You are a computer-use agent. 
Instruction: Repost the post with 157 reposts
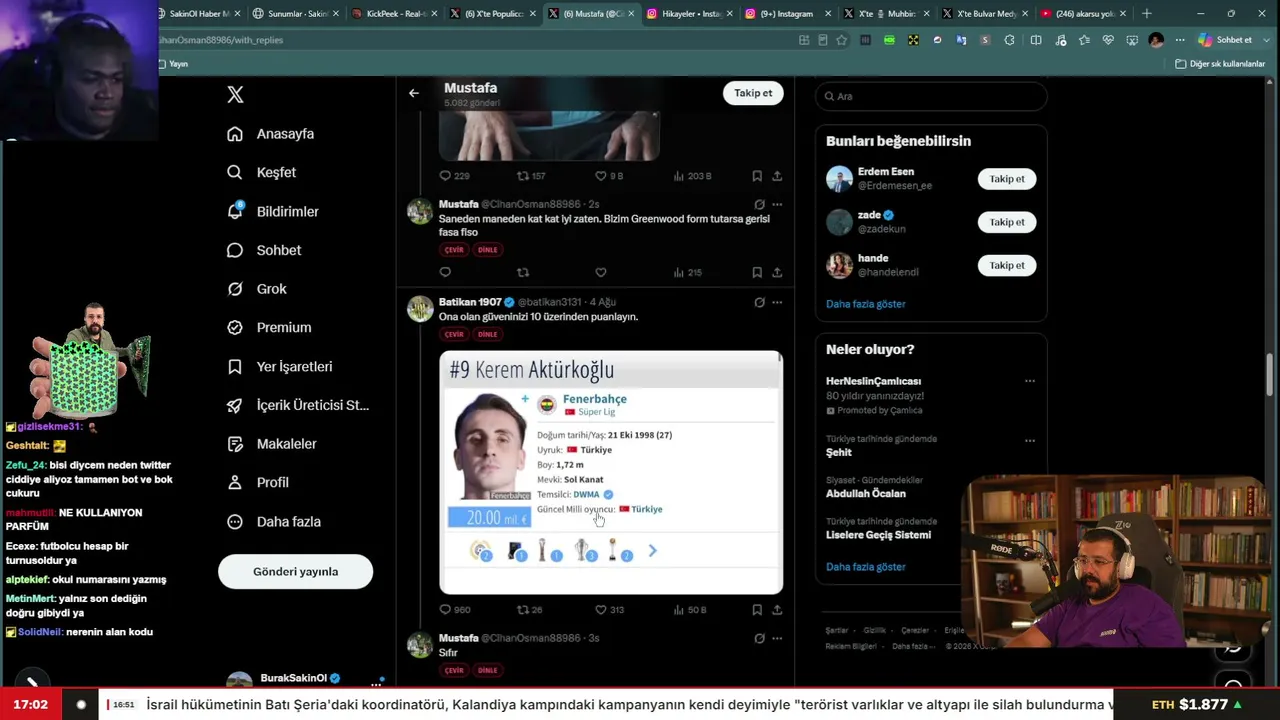pos(522,176)
